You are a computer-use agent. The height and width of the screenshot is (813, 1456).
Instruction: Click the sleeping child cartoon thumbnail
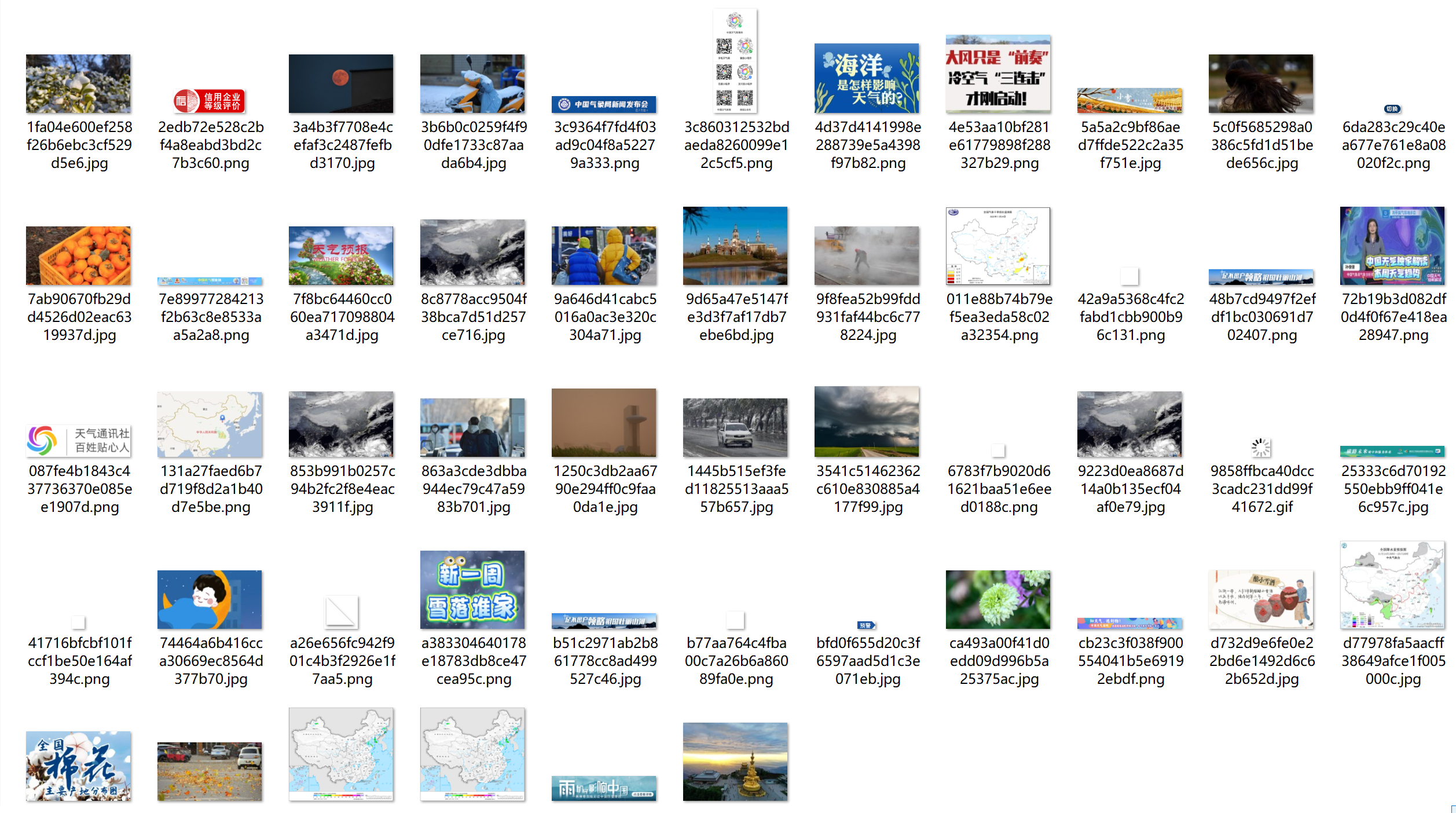tap(210, 600)
